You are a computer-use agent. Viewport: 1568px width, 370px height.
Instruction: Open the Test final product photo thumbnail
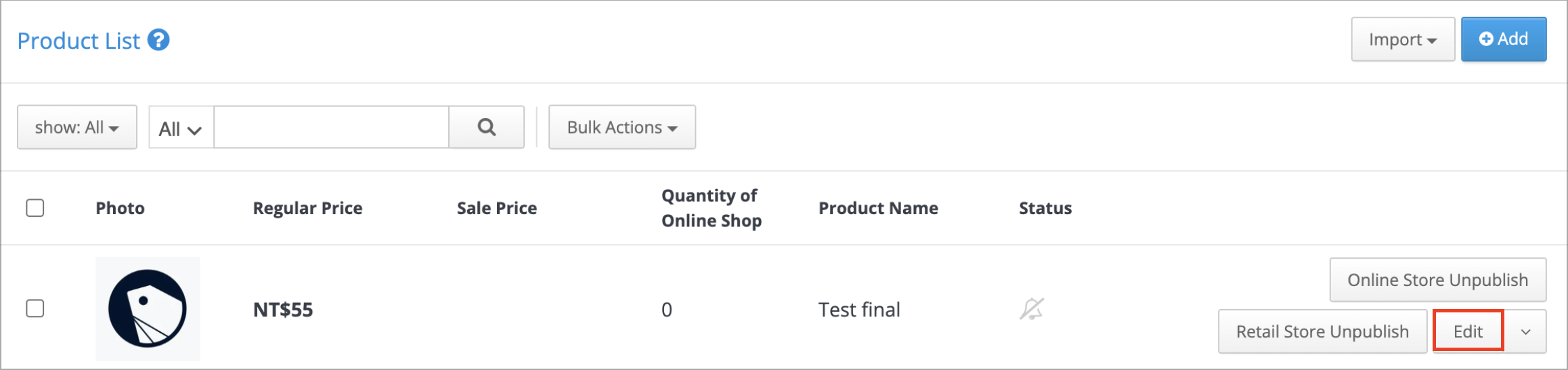[148, 308]
